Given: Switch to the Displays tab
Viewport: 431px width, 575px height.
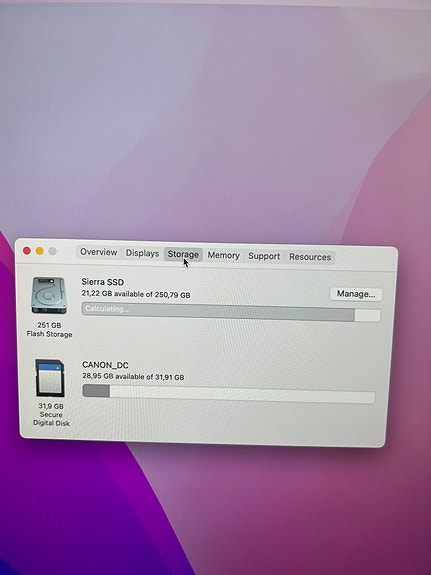Looking at the screenshot, I should pyautogui.click(x=142, y=253).
